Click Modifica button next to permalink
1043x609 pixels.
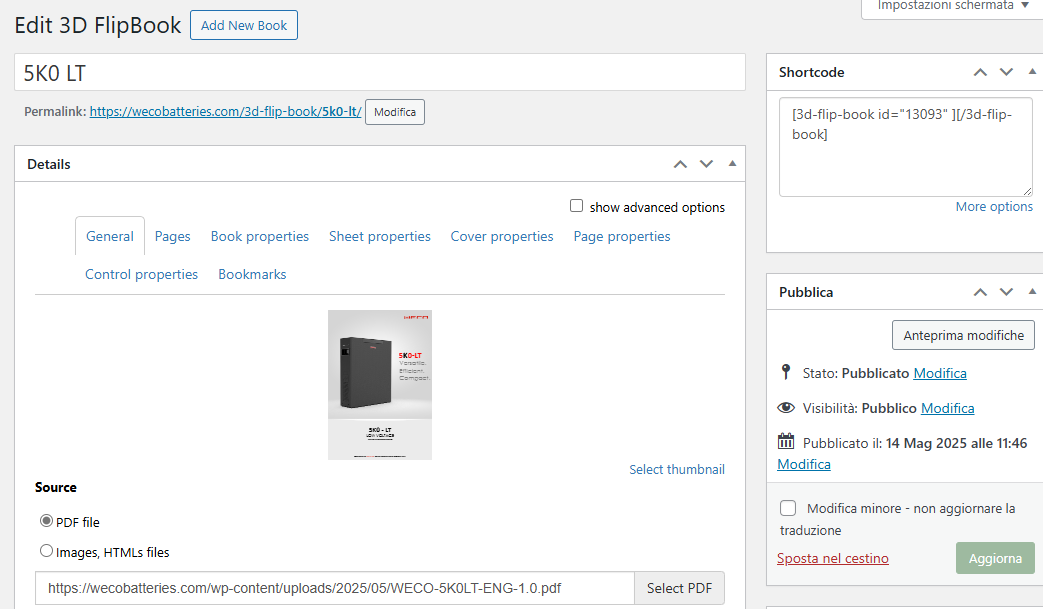[x=395, y=112]
